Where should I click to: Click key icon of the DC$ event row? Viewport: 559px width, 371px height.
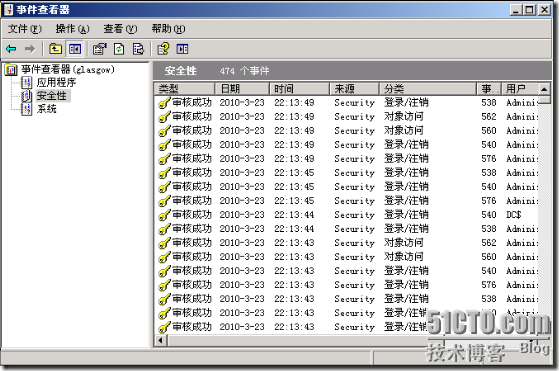pos(164,215)
